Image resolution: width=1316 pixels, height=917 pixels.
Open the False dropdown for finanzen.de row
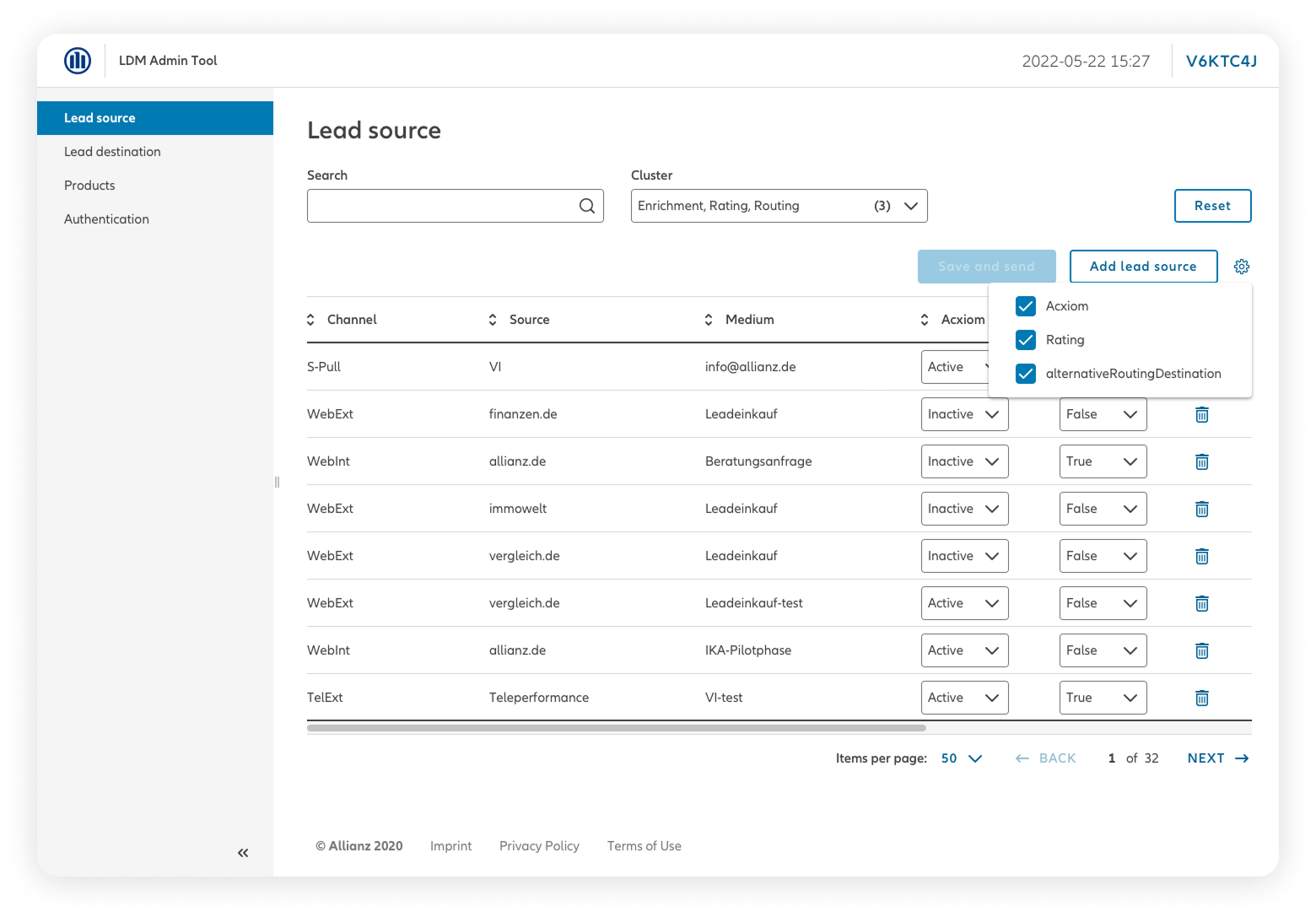point(1103,414)
